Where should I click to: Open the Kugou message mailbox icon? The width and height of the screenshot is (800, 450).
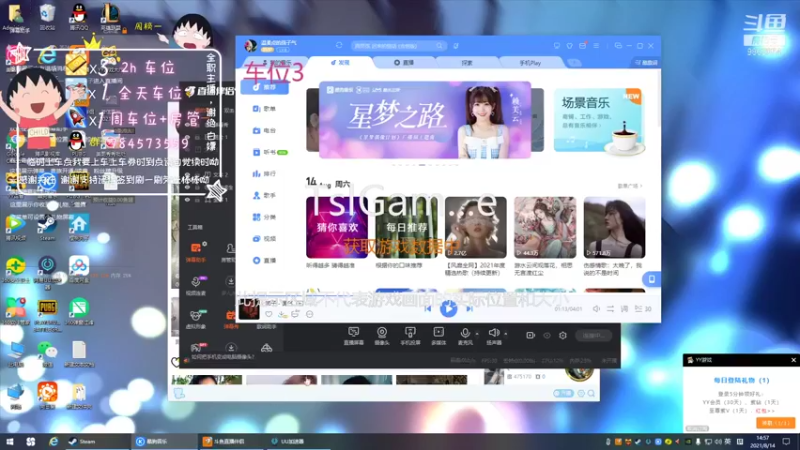click(582, 46)
